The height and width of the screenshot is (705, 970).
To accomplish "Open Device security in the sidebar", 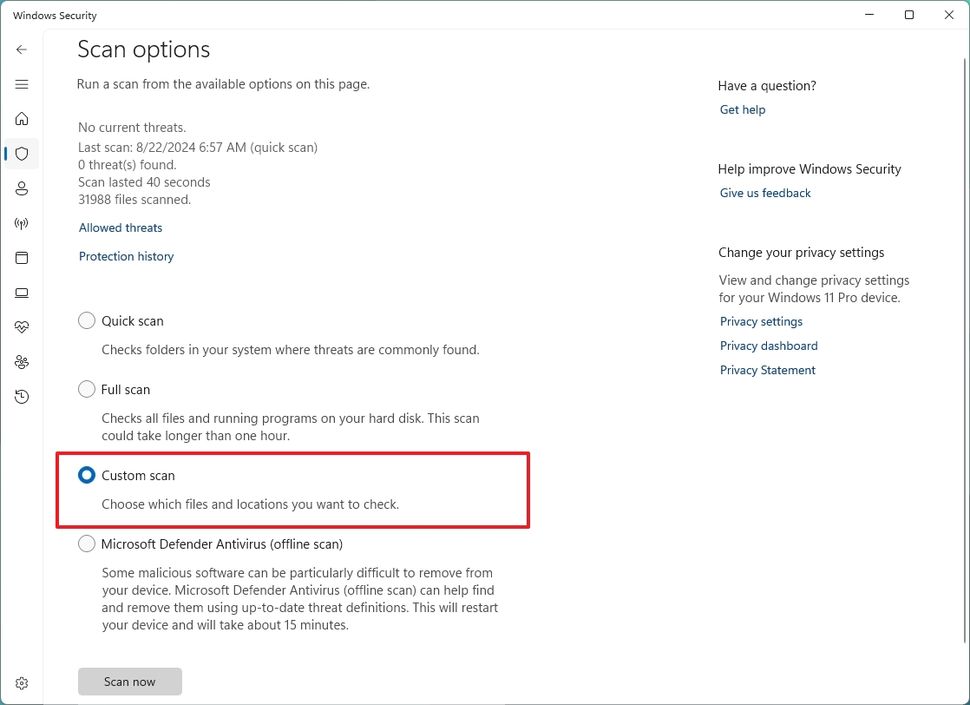I will [21, 292].
